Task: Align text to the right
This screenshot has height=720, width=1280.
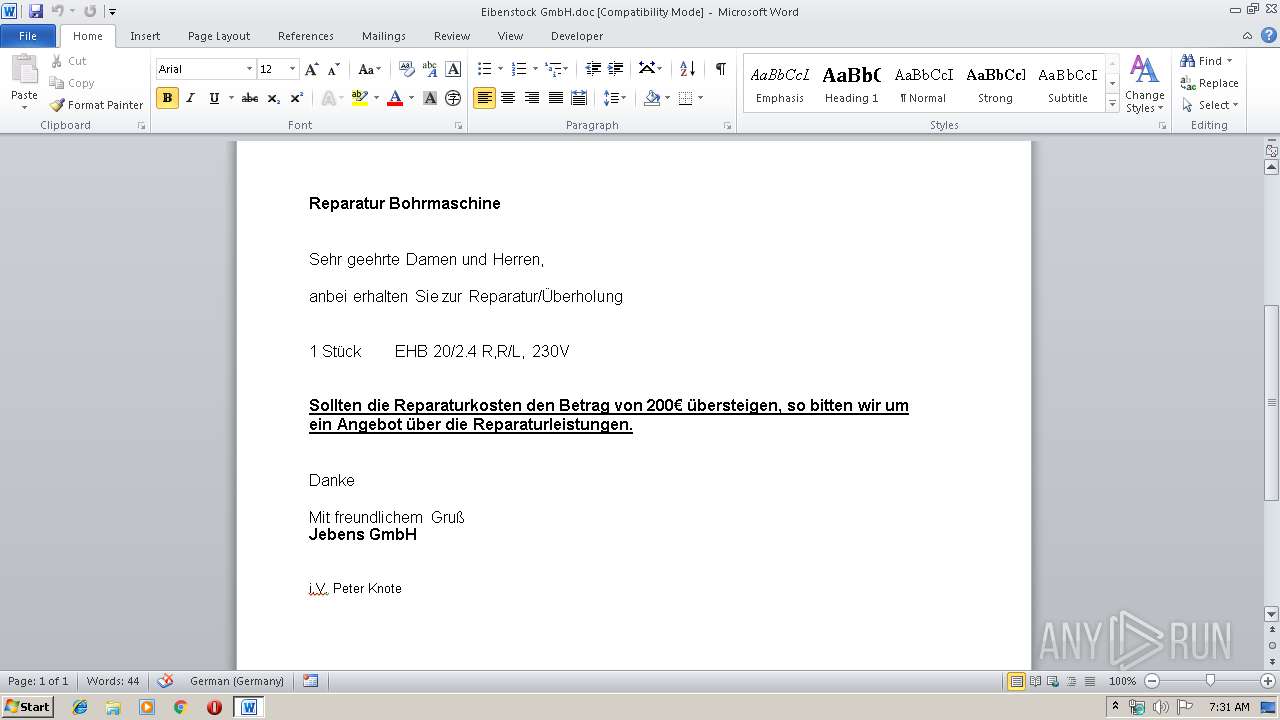Action: (532, 98)
